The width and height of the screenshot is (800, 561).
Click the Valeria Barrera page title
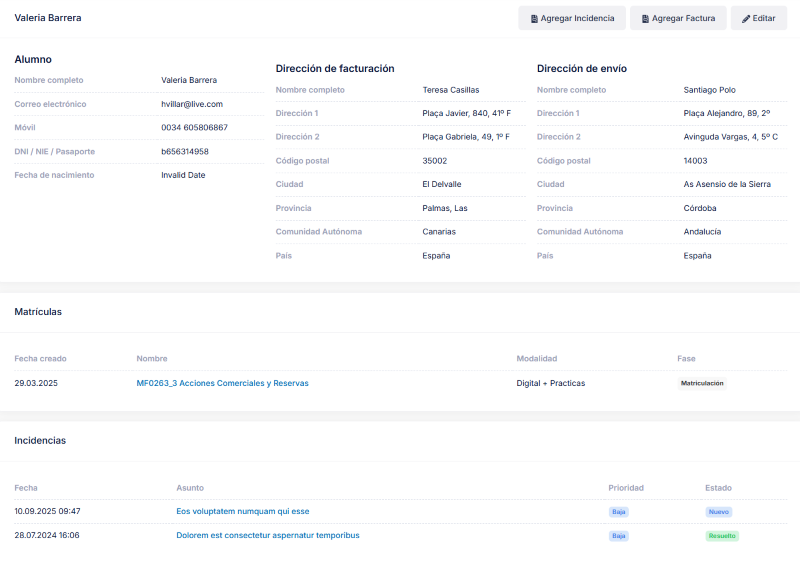(48, 18)
